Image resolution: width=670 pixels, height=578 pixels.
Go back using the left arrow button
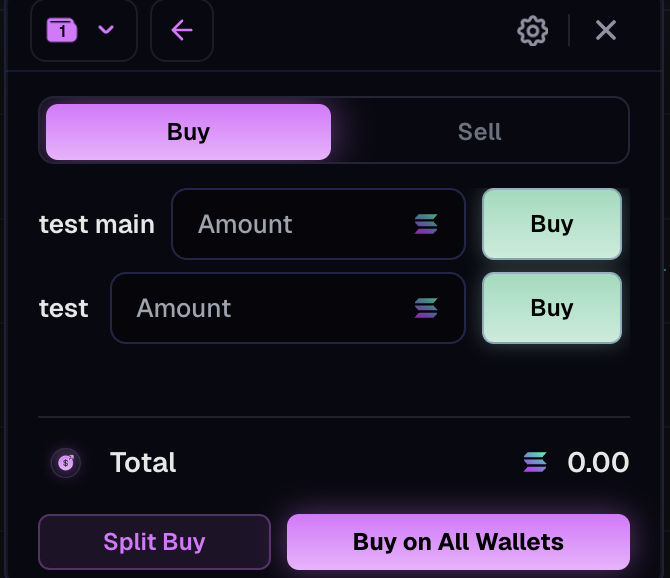click(x=181, y=30)
